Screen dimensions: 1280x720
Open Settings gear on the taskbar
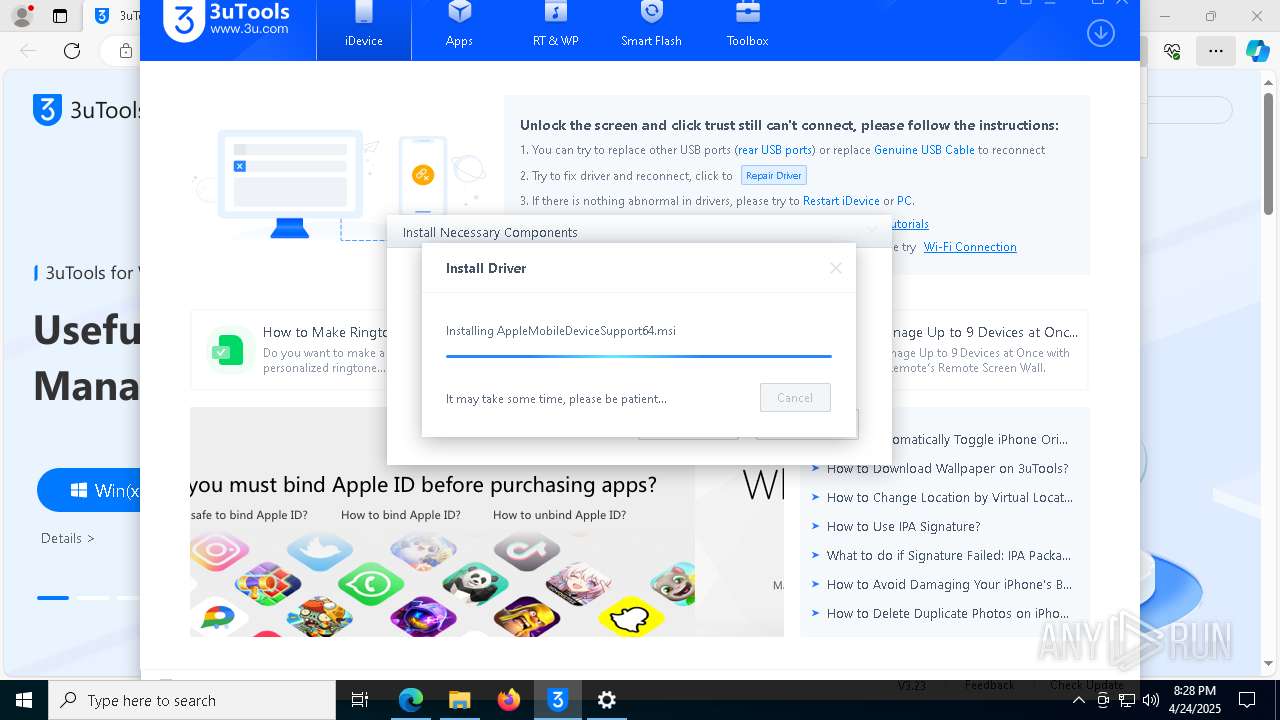click(607, 700)
